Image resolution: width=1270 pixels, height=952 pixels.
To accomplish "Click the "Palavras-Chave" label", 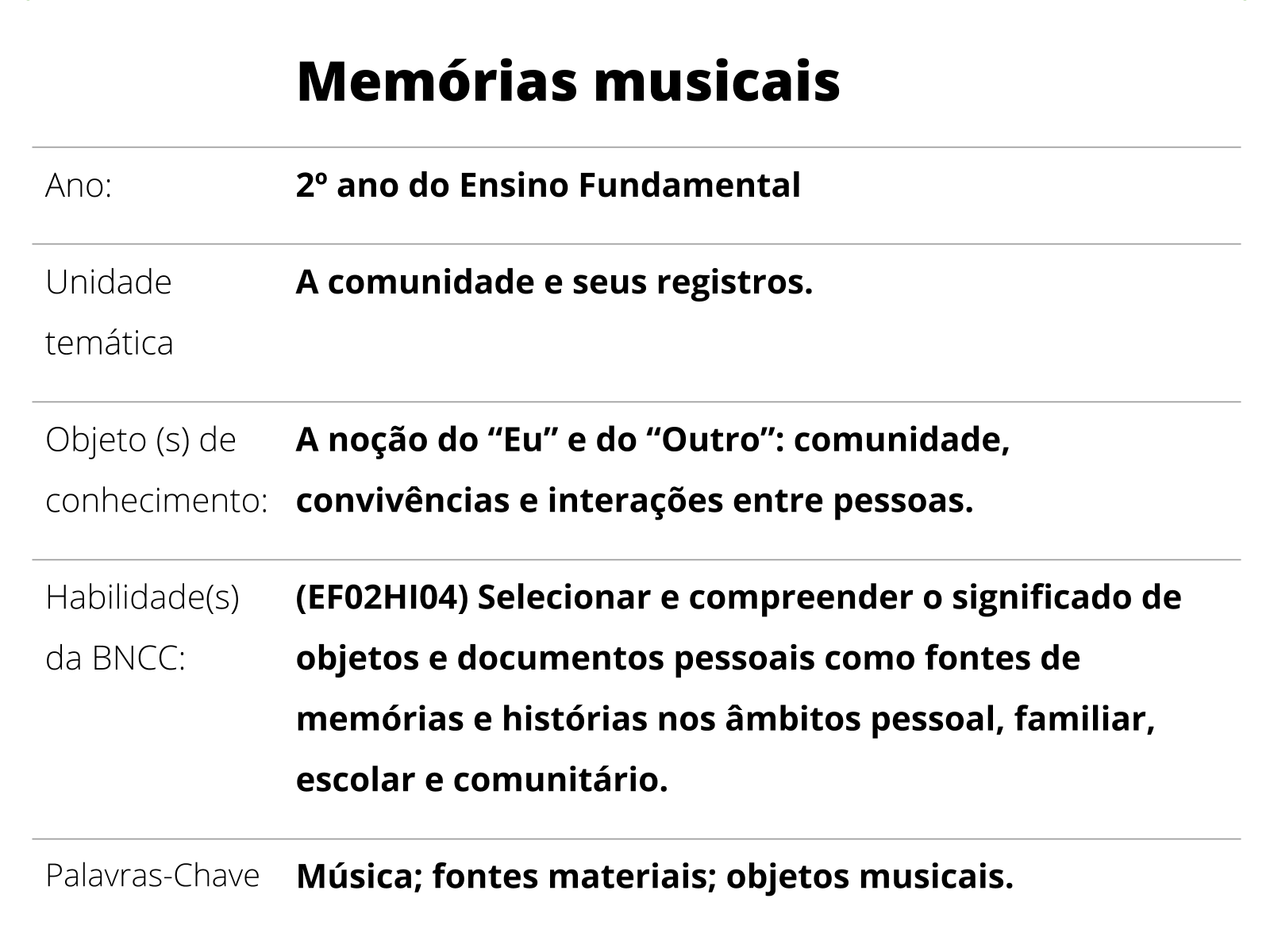I will click(152, 876).
